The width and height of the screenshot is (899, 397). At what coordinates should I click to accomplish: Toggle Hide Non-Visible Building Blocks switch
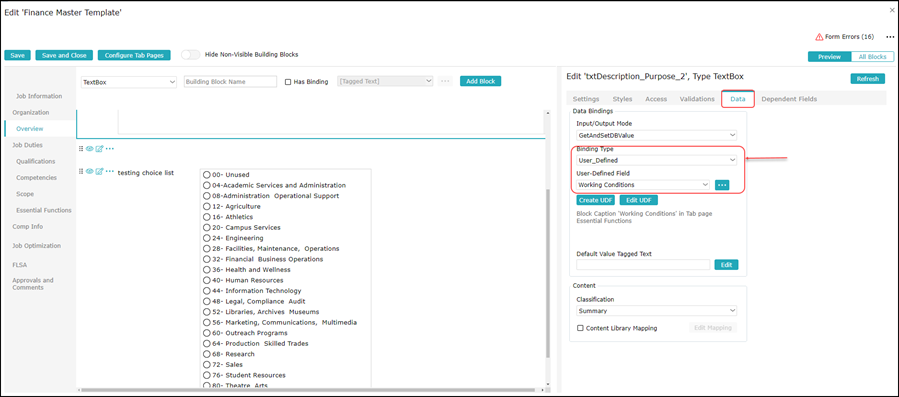click(191, 55)
